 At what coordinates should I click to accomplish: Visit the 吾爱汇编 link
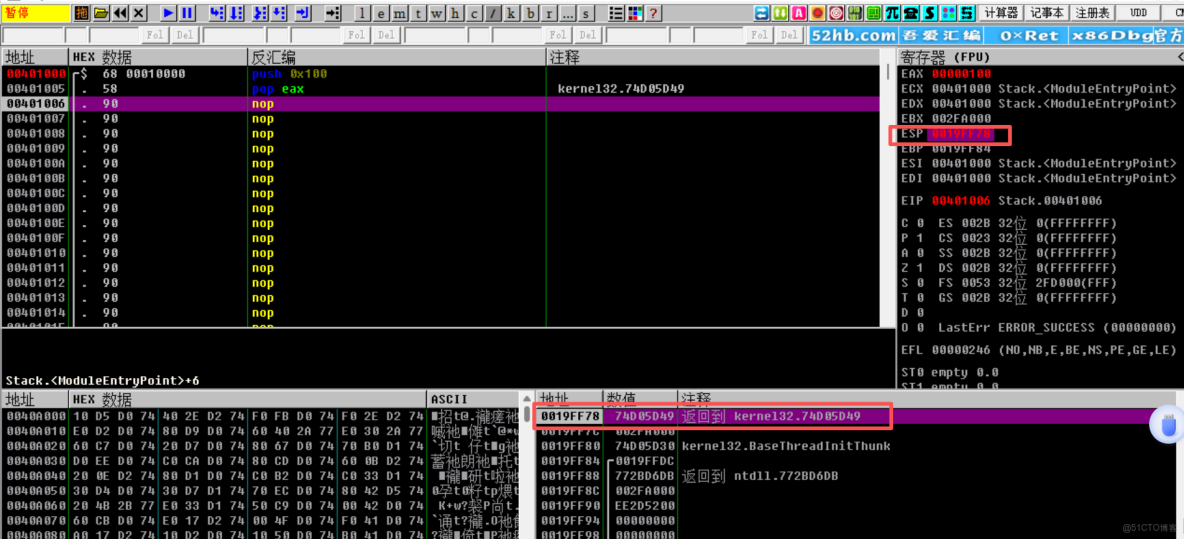pyautogui.click(x=941, y=35)
